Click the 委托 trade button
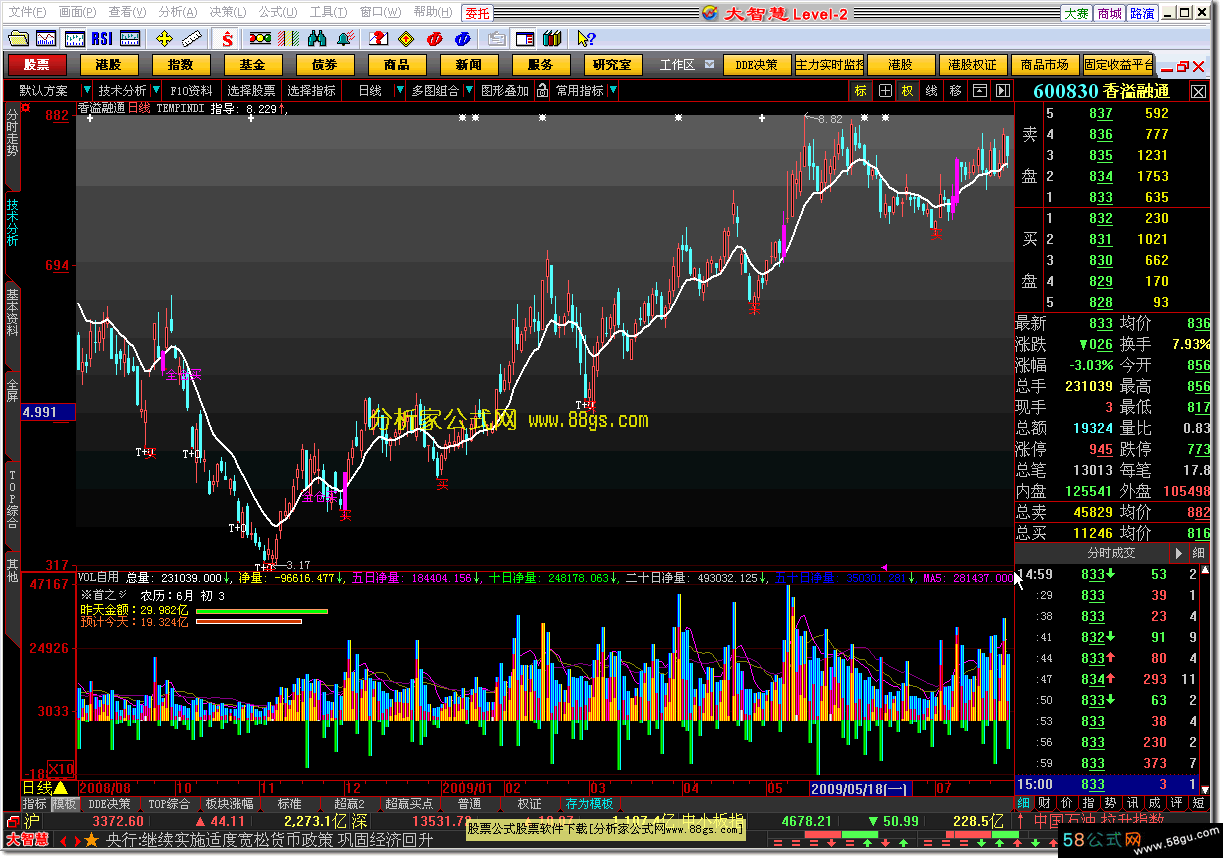The height and width of the screenshot is (858, 1223). click(x=477, y=13)
